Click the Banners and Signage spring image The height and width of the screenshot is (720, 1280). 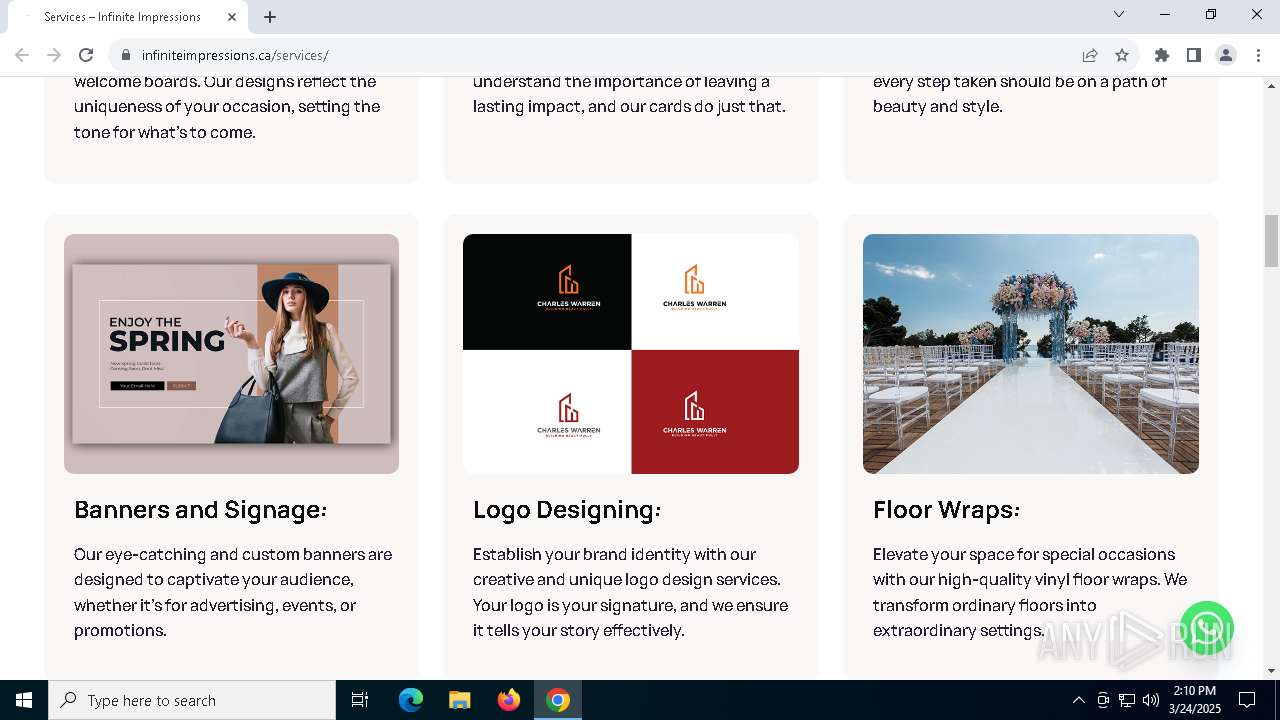point(231,354)
